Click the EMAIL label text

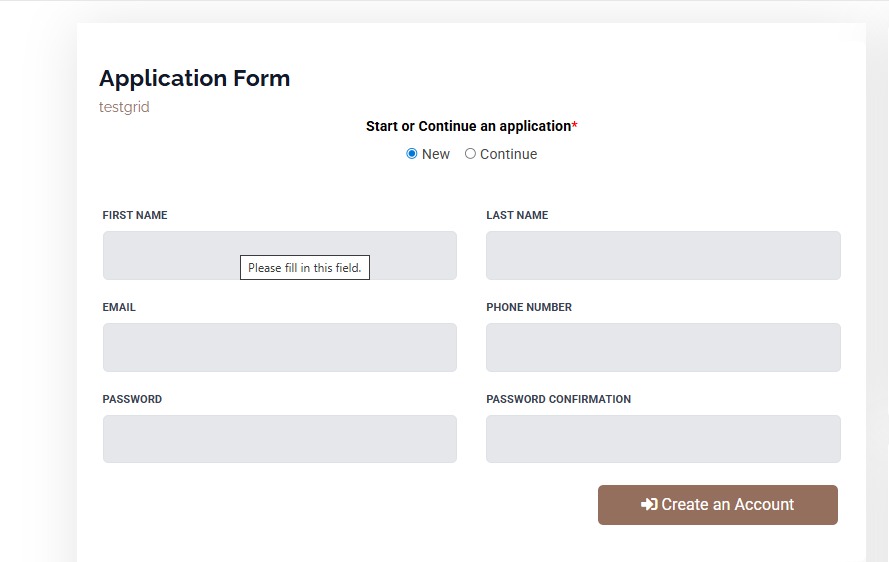[x=119, y=307]
